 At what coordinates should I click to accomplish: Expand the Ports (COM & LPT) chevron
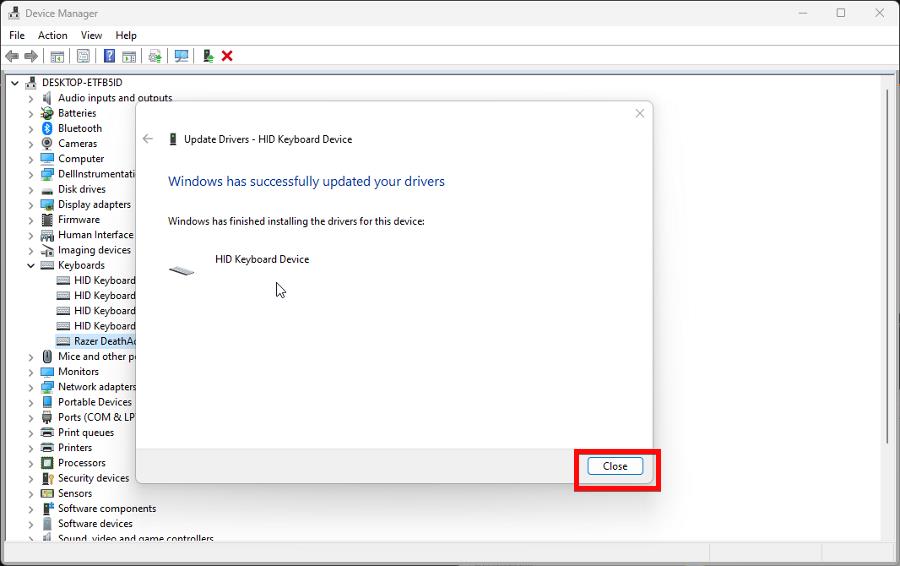31,417
